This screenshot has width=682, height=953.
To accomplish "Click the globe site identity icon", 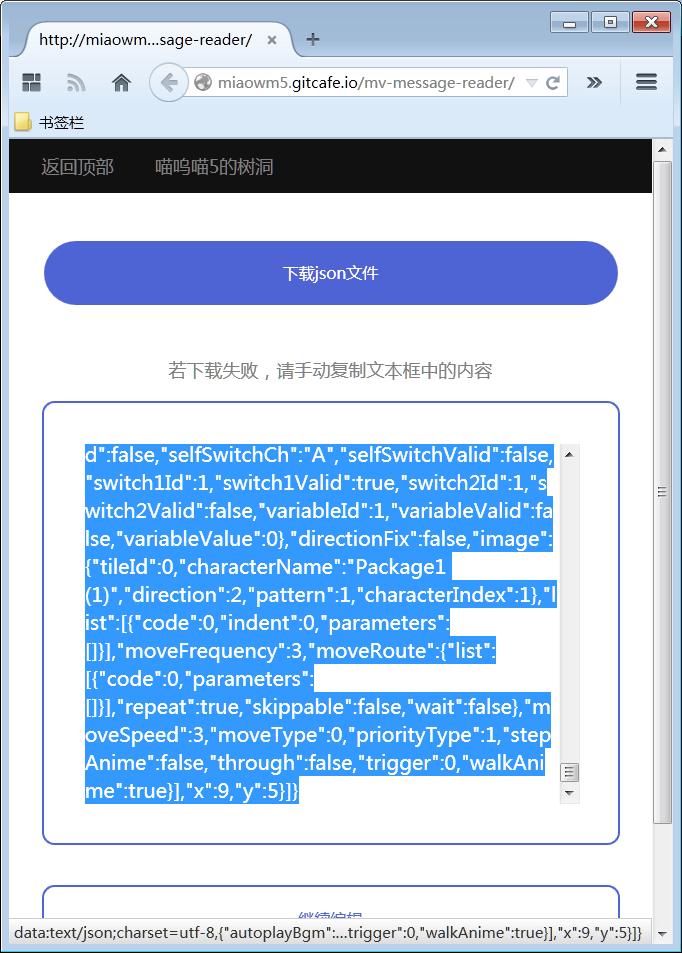I will point(202,82).
